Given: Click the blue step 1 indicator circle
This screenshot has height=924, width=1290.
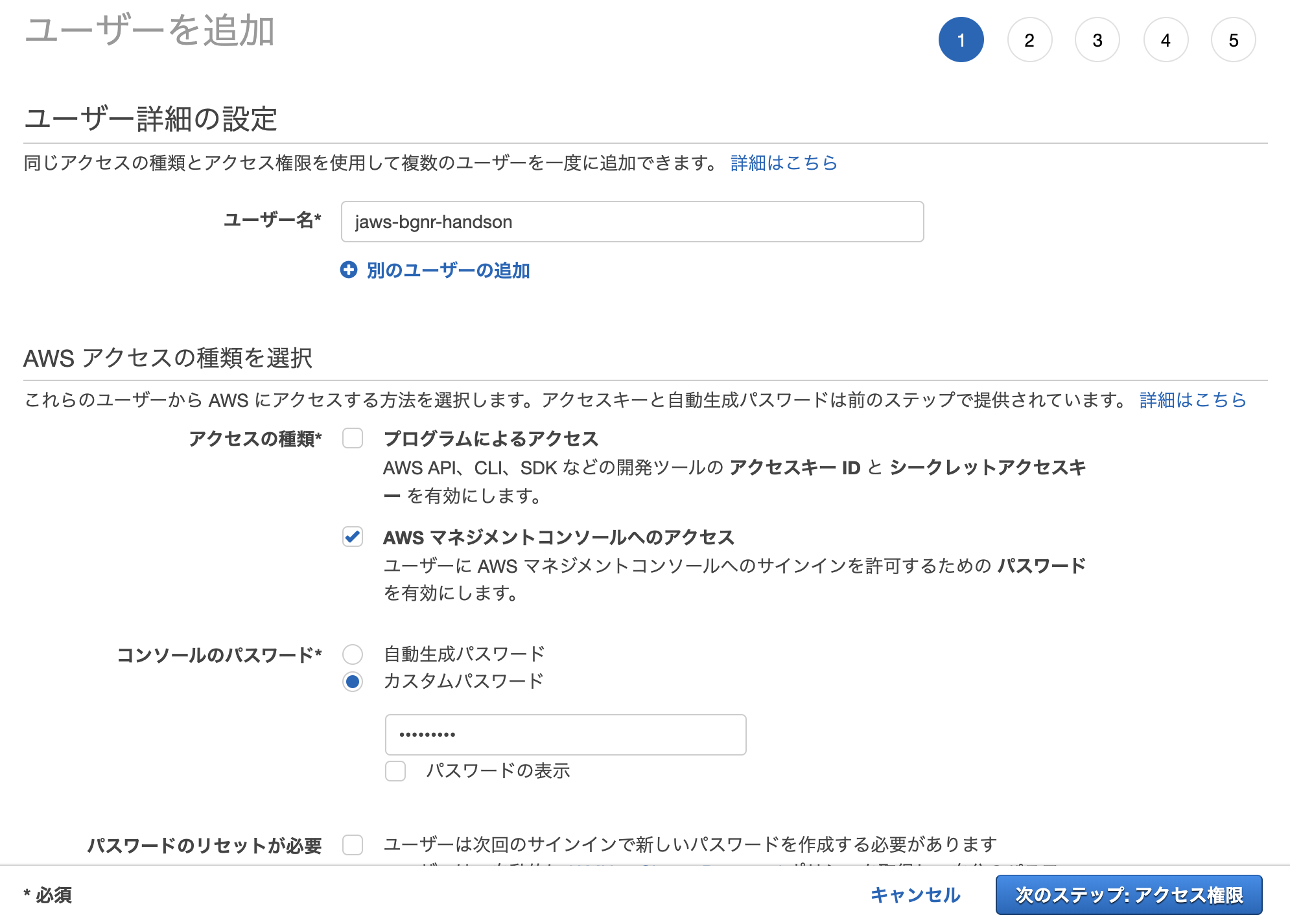Looking at the screenshot, I should [962, 39].
